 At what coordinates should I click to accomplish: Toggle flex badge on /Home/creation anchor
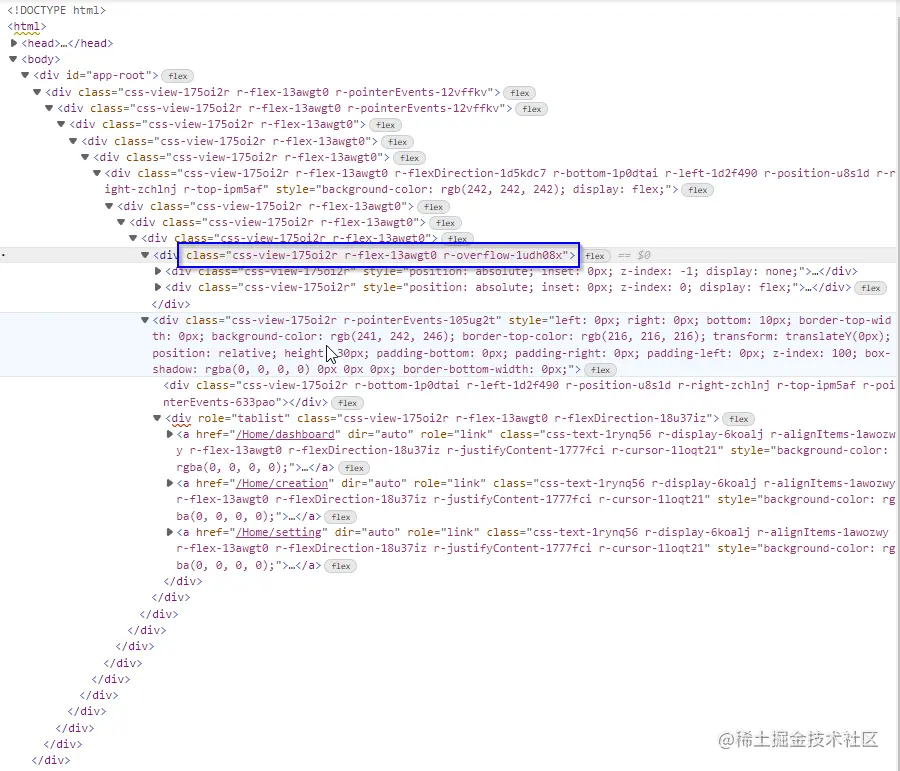click(340, 517)
